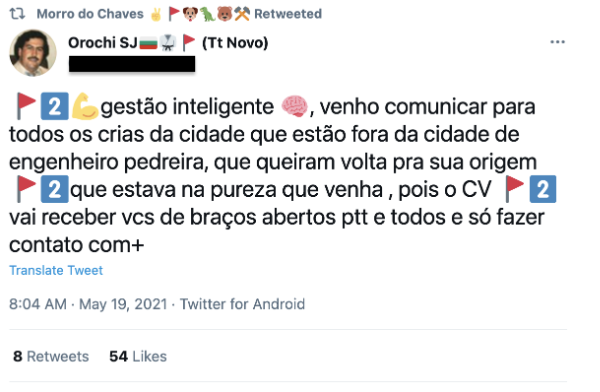600x392 pixels.
Task: Click the retweet arrows icon at top
Action: (17, 14)
